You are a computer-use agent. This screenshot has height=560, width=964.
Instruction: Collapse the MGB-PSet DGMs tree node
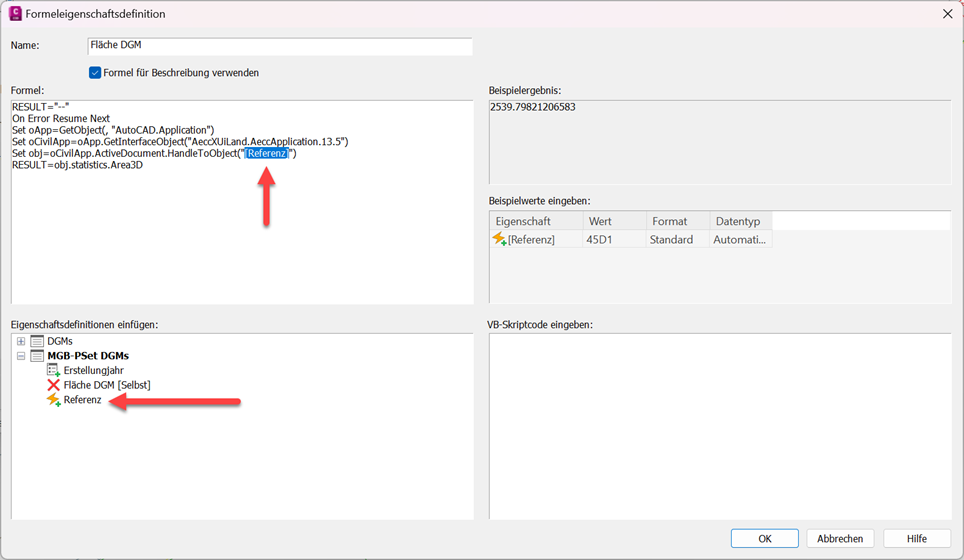tap(21, 355)
